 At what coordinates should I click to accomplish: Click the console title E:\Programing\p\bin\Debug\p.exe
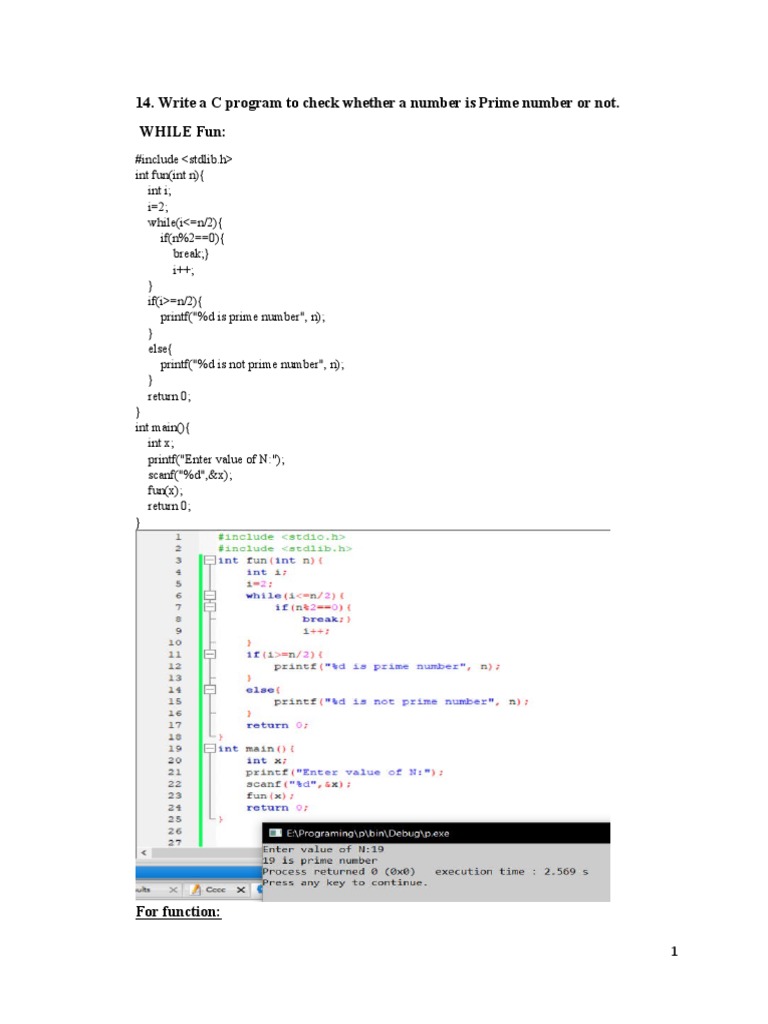point(368,833)
